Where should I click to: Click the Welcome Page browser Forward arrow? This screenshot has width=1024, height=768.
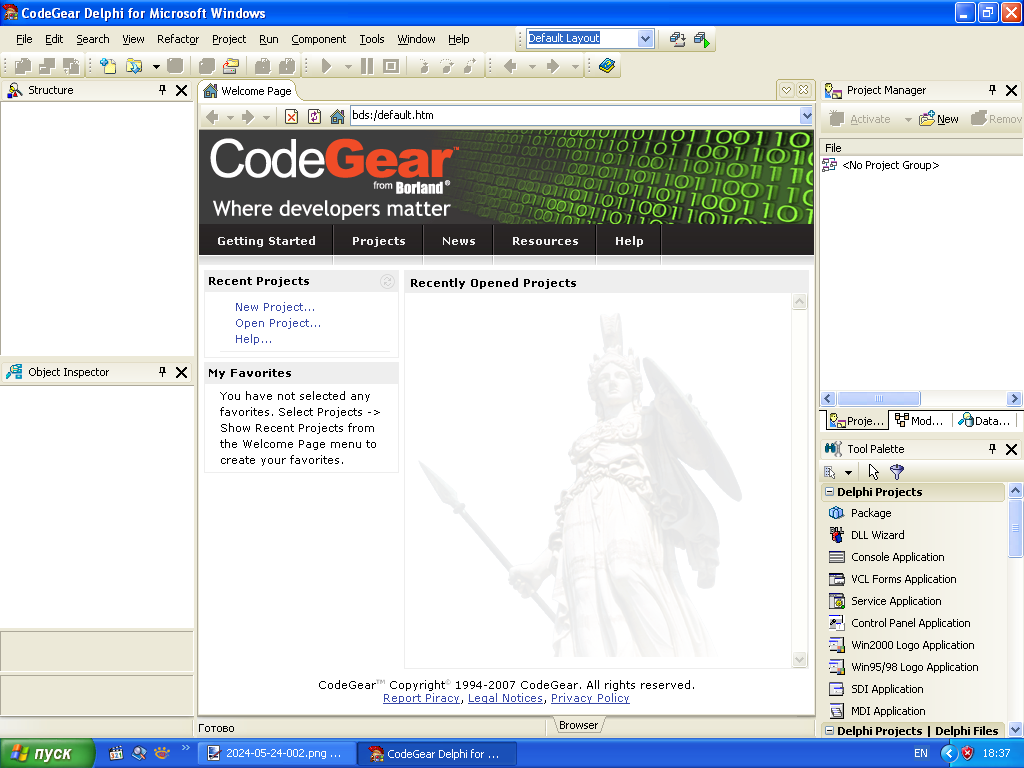[x=248, y=117]
